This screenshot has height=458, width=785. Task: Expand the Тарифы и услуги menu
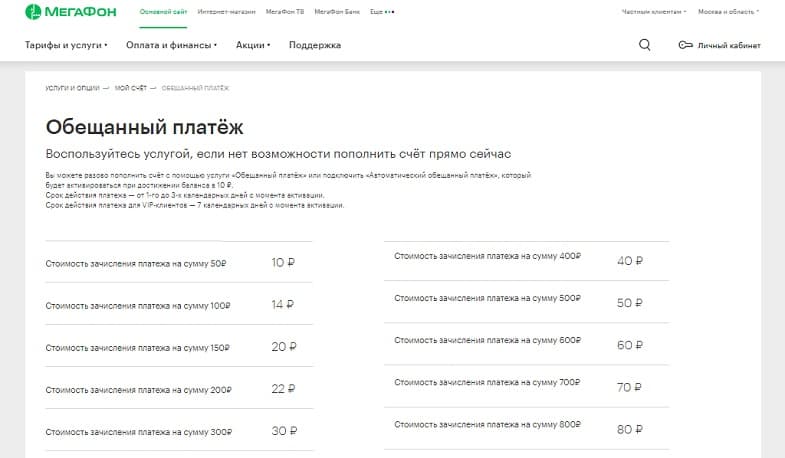click(x=66, y=45)
